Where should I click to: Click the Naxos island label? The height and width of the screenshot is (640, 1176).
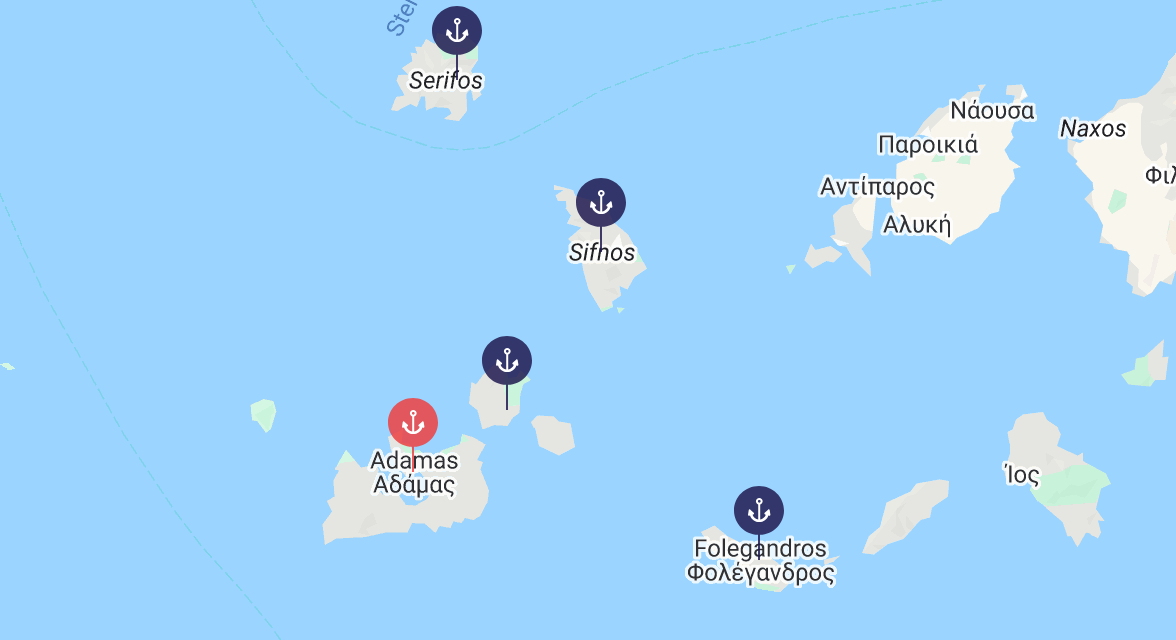pos(1092,129)
